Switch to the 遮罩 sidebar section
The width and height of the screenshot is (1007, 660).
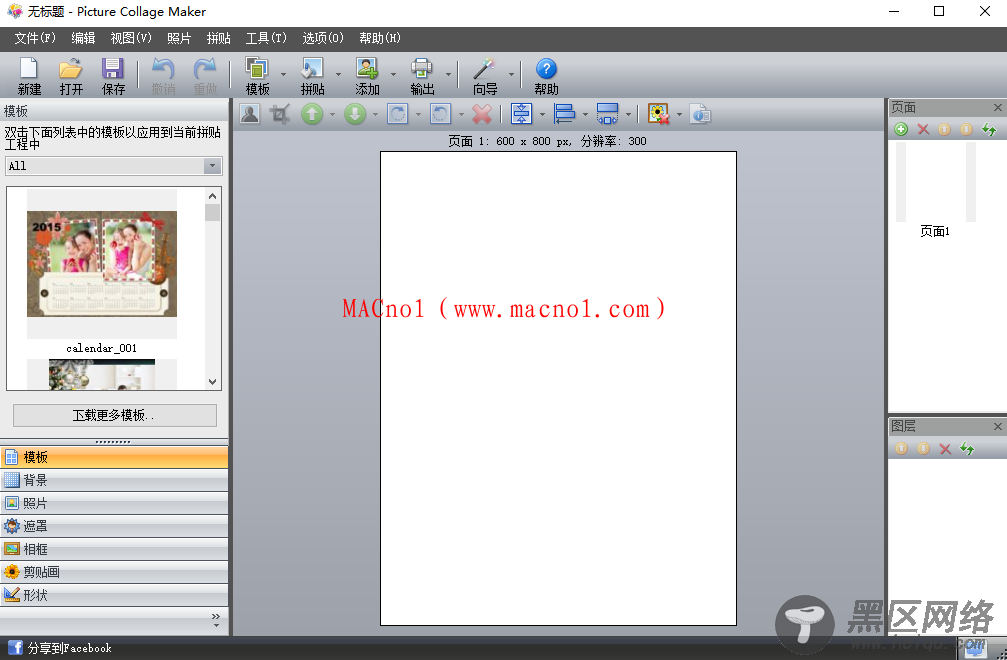click(x=114, y=526)
